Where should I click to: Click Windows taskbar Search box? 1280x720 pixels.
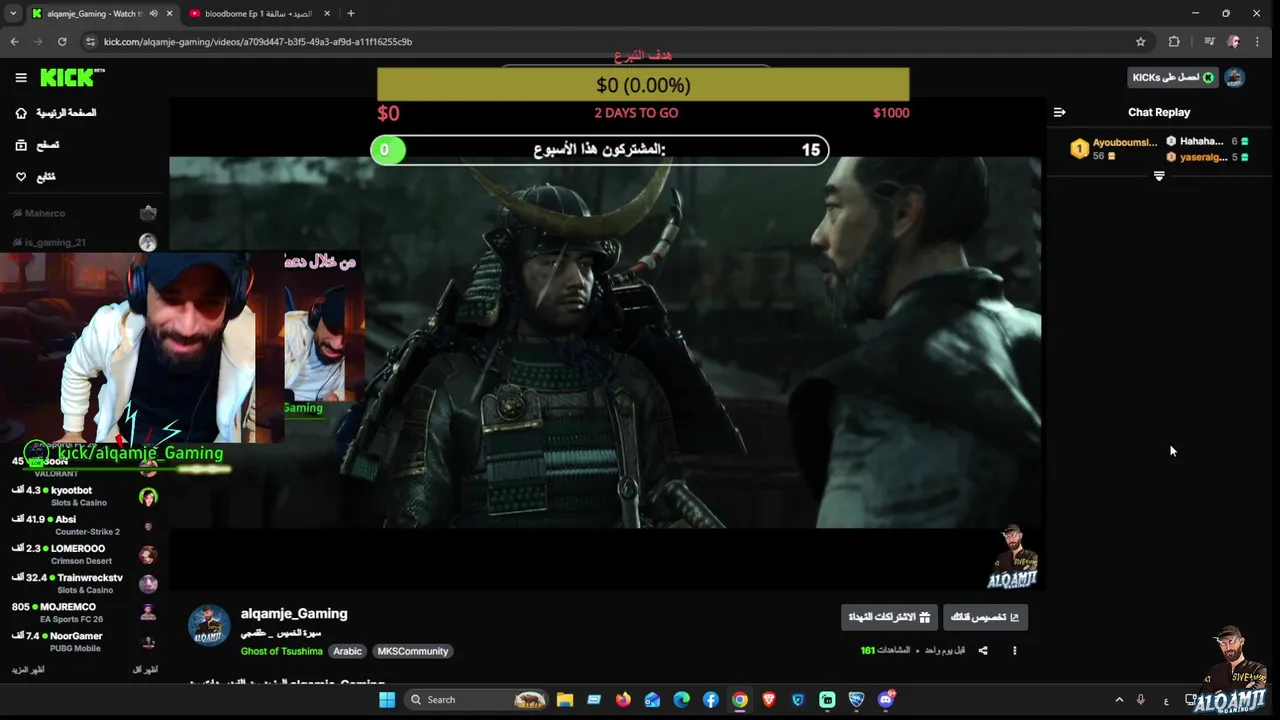477,700
